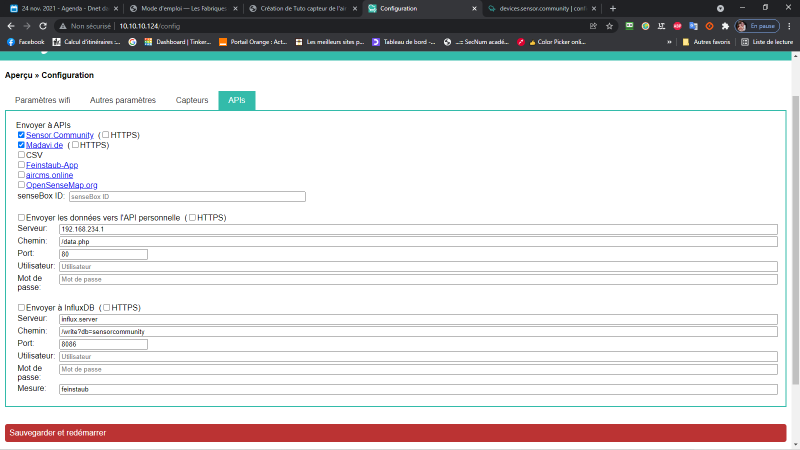Uncheck the Sensor Community checkbox
This screenshot has width=800, height=450.
tap(21, 135)
